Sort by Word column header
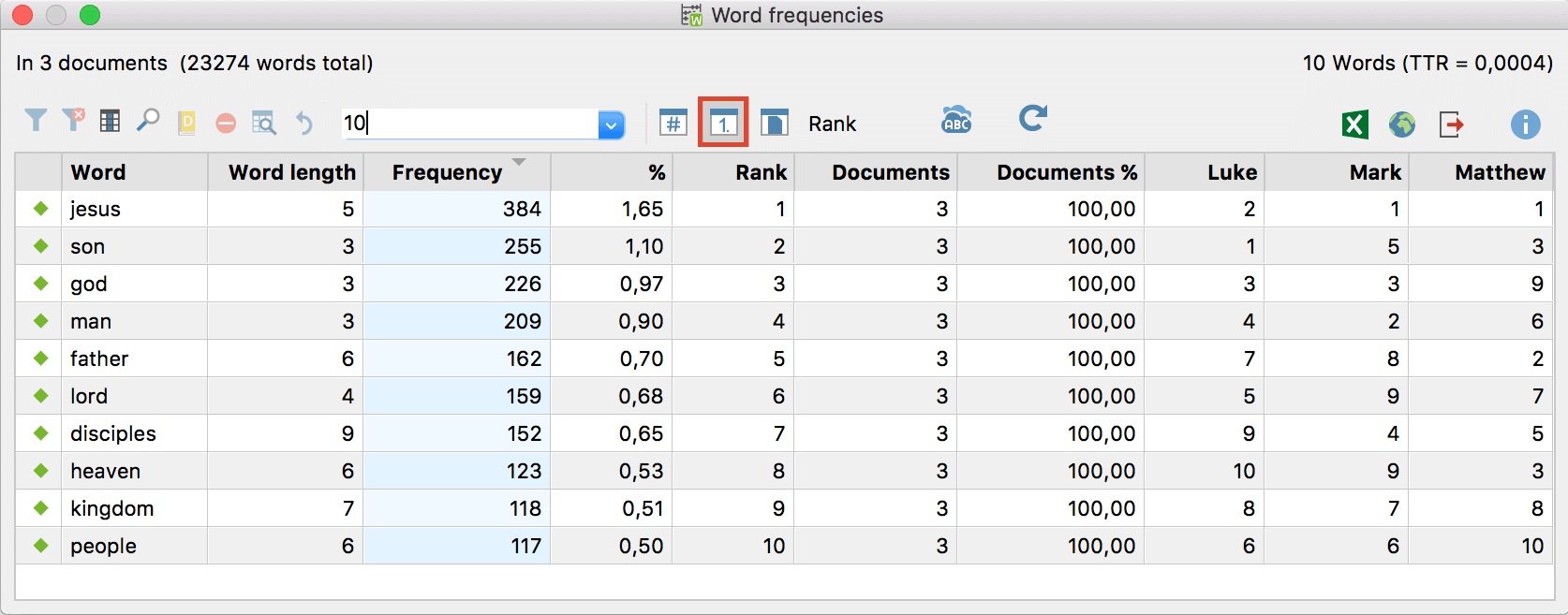 tap(135, 172)
